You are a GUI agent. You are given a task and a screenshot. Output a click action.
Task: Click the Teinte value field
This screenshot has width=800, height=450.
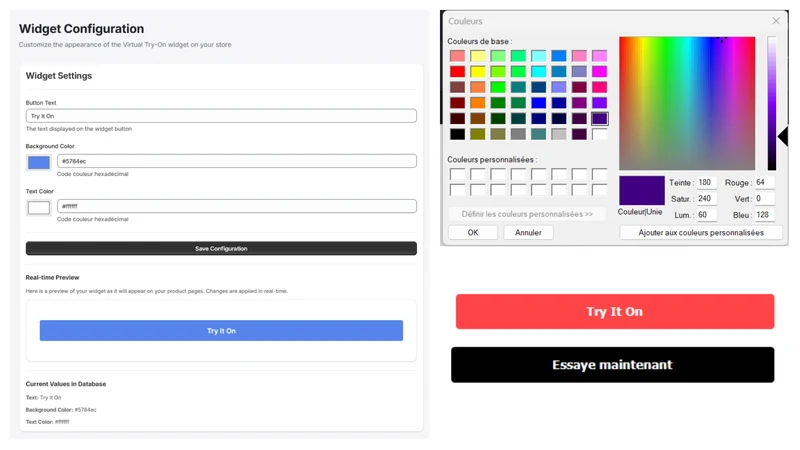(x=707, y=182)
